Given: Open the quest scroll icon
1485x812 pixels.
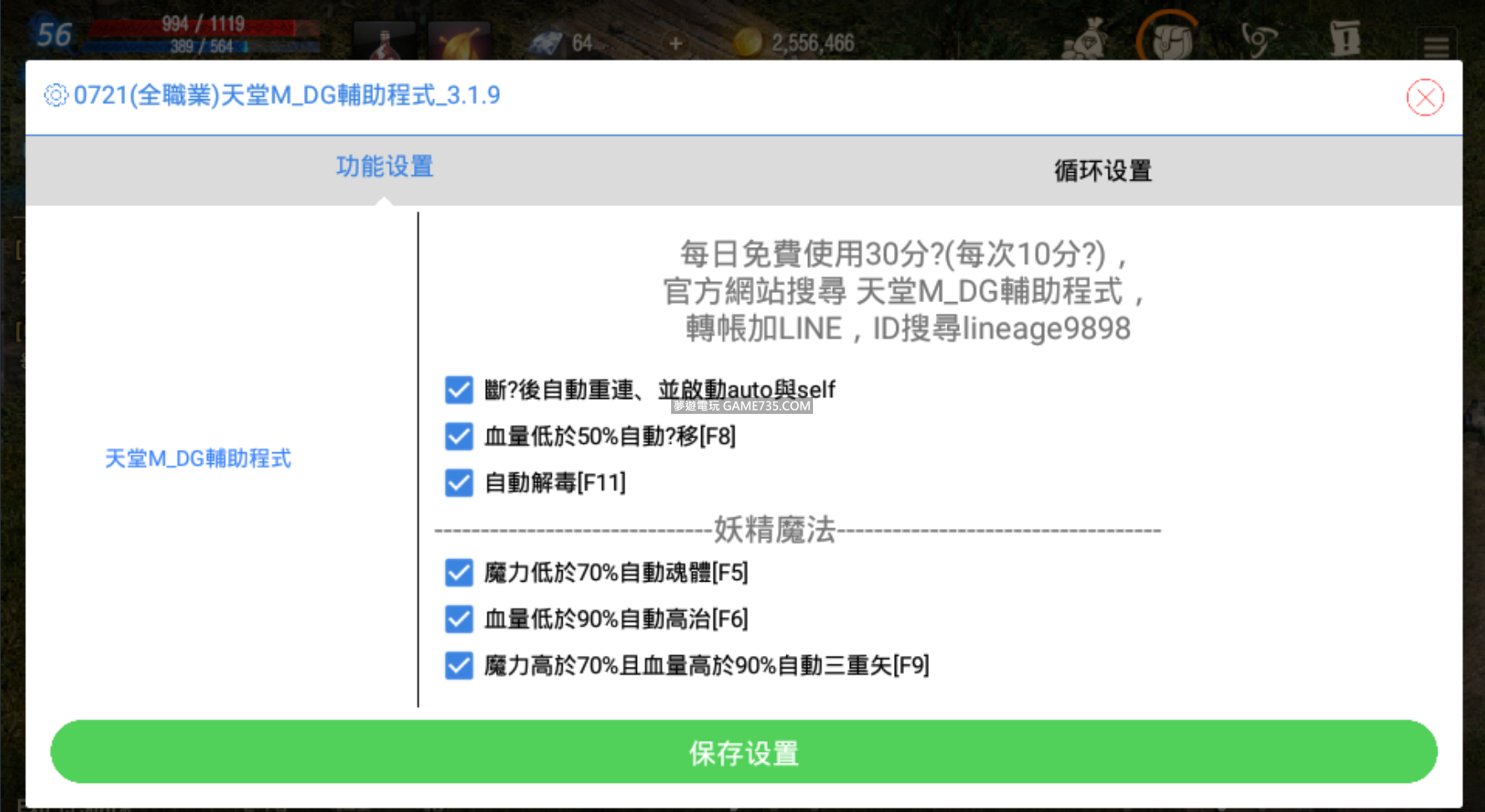Looking at the screenshot, I should coord(1344,38).
